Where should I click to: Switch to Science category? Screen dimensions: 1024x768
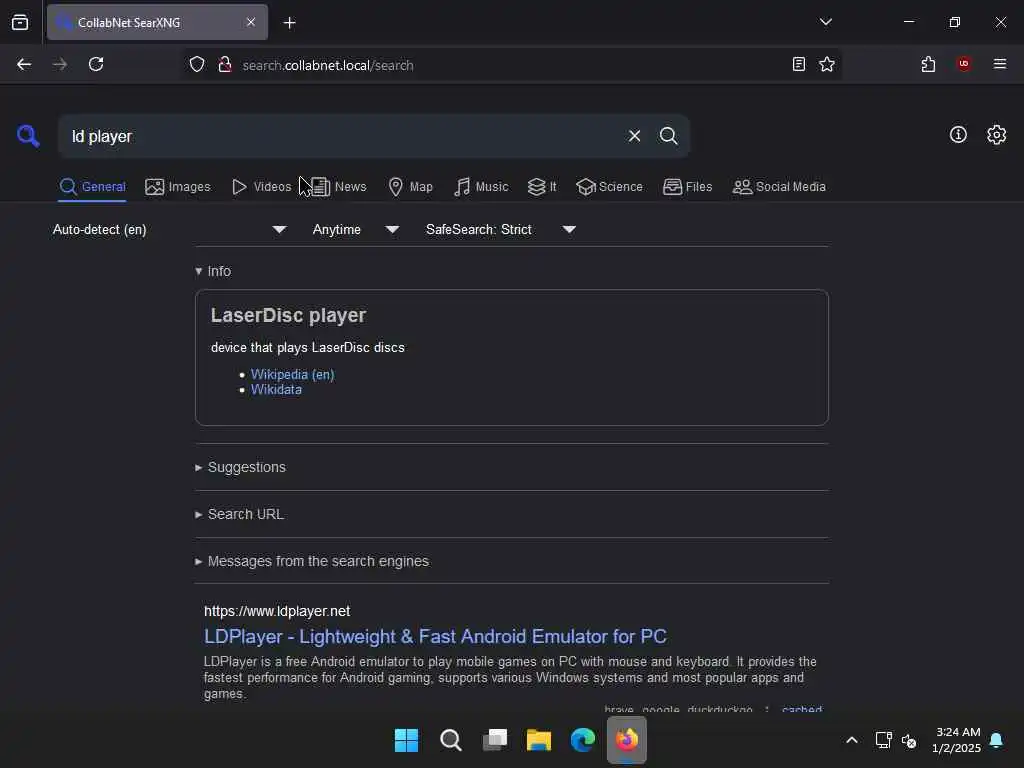click(609, 187)
